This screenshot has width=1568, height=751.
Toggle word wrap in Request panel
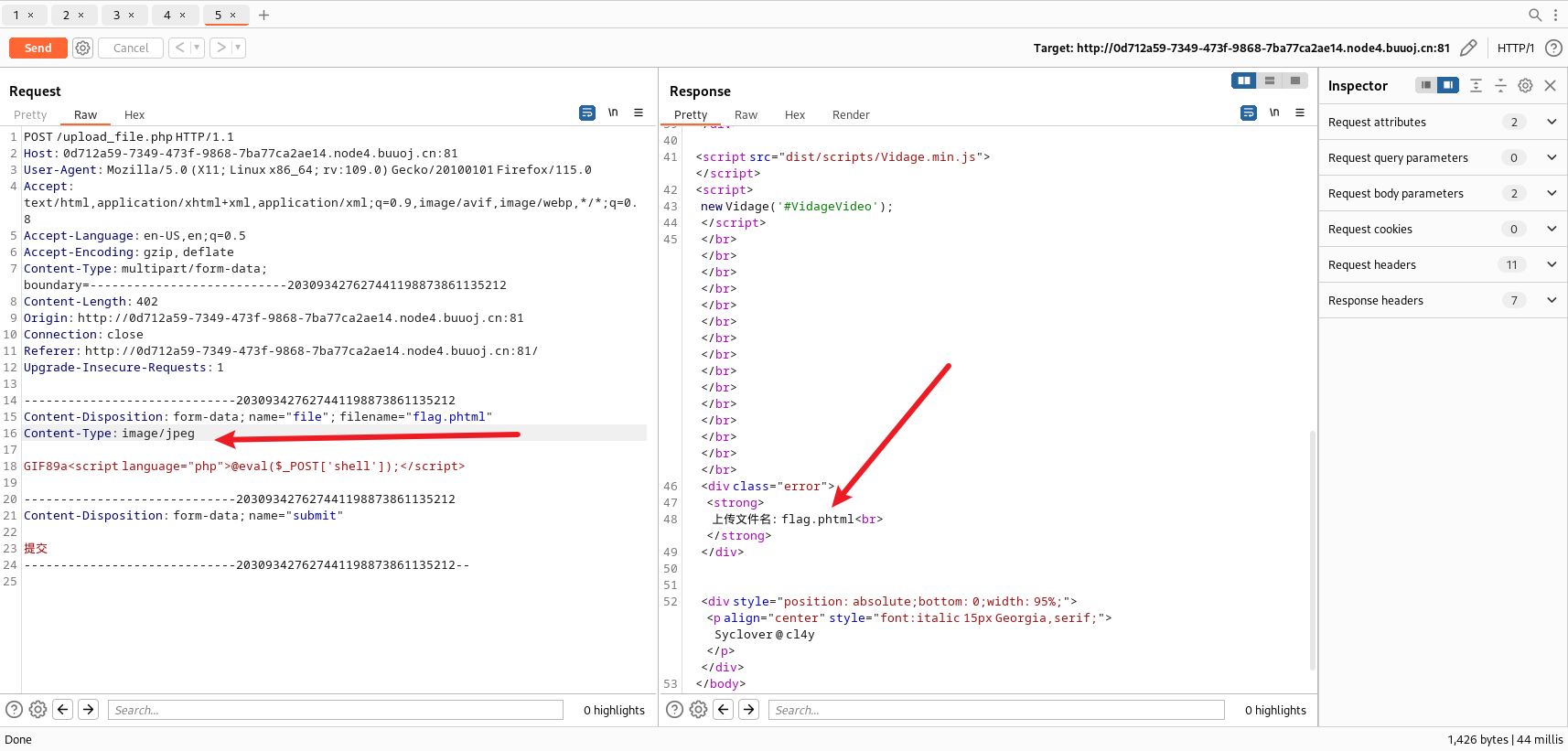[x=587, y=113]
